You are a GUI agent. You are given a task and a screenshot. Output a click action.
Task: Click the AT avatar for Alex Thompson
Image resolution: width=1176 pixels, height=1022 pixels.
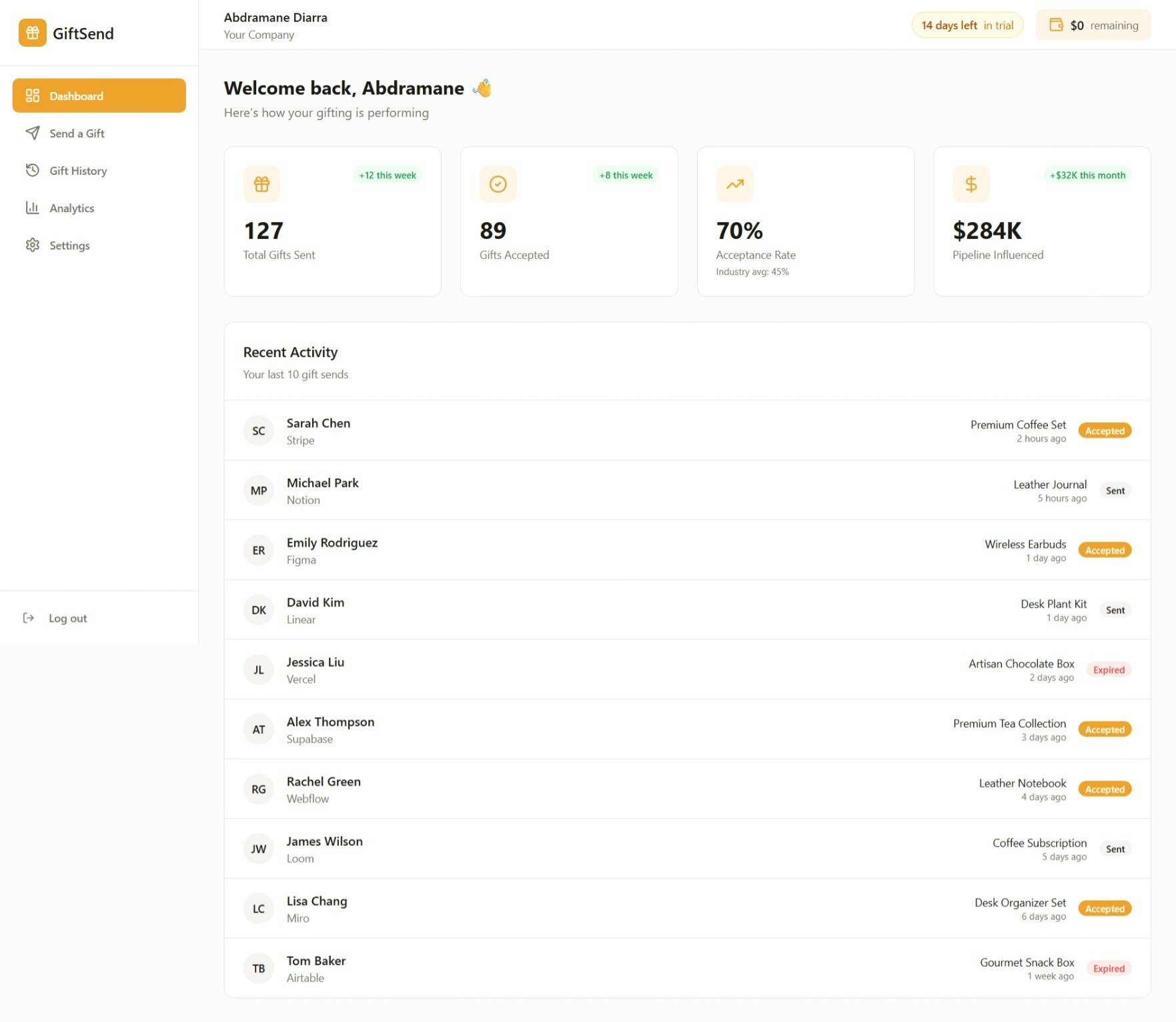pyautogui.click(x=259, y=729)
